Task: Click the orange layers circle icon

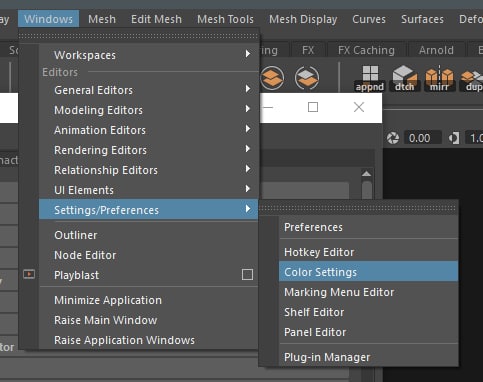Action: 272,78
